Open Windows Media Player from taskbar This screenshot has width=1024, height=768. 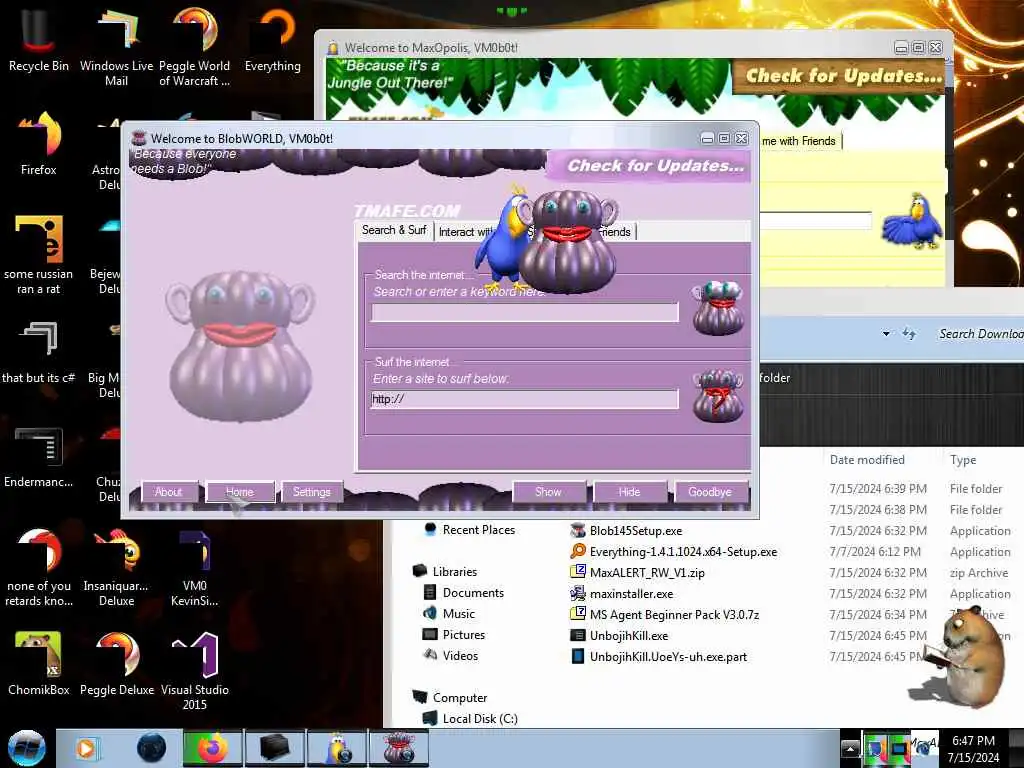[86, 748]
